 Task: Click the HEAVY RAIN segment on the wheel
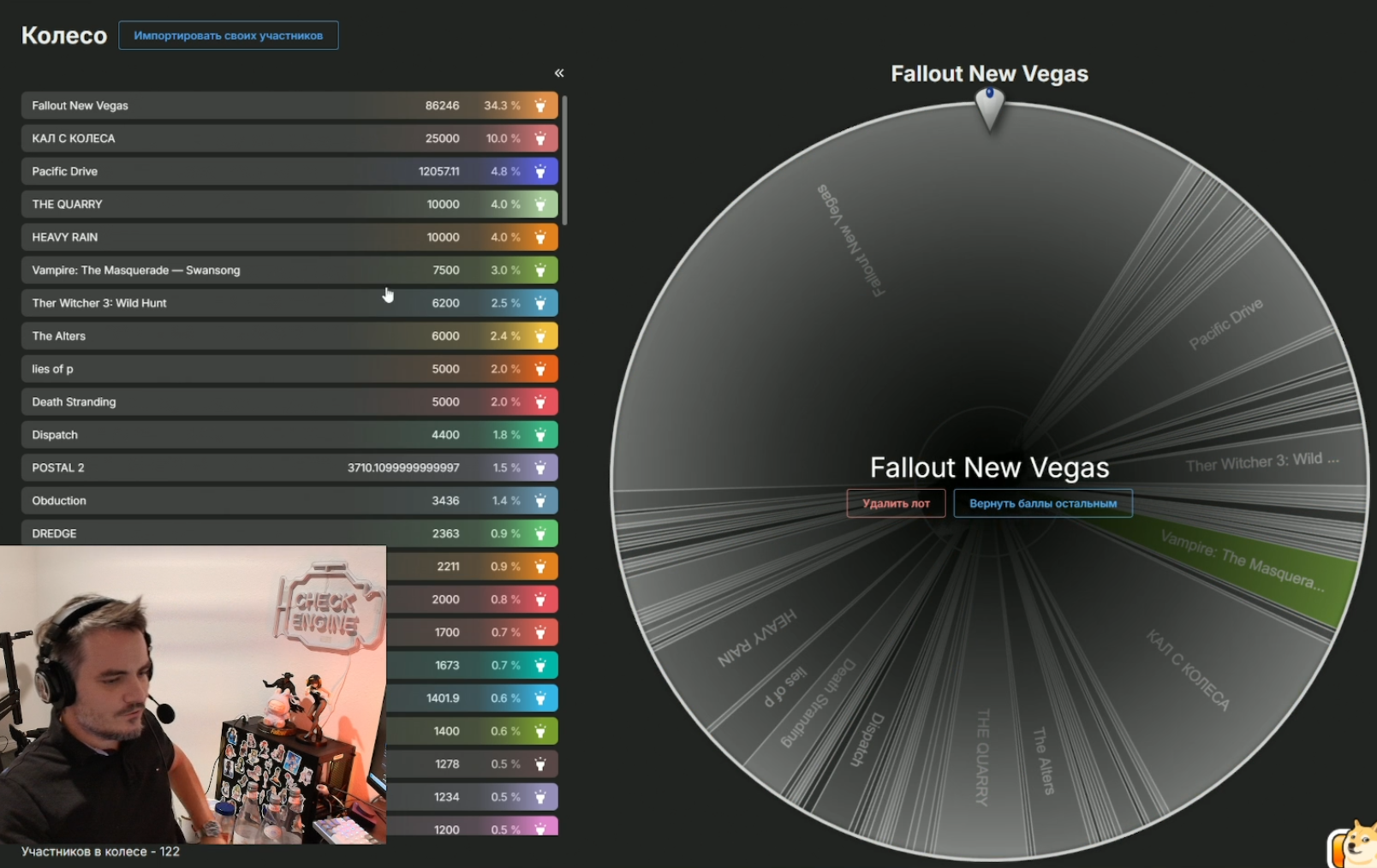click(757, 638)
